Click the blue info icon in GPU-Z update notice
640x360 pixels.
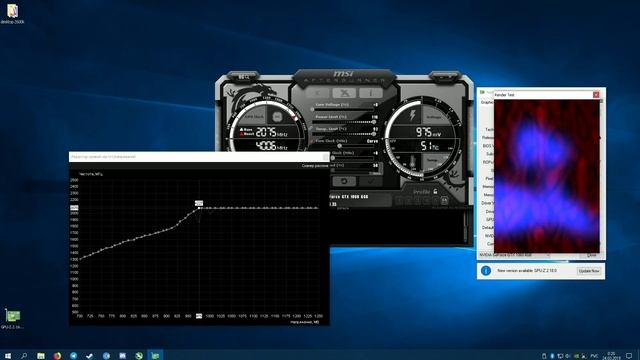pos(486,271)
